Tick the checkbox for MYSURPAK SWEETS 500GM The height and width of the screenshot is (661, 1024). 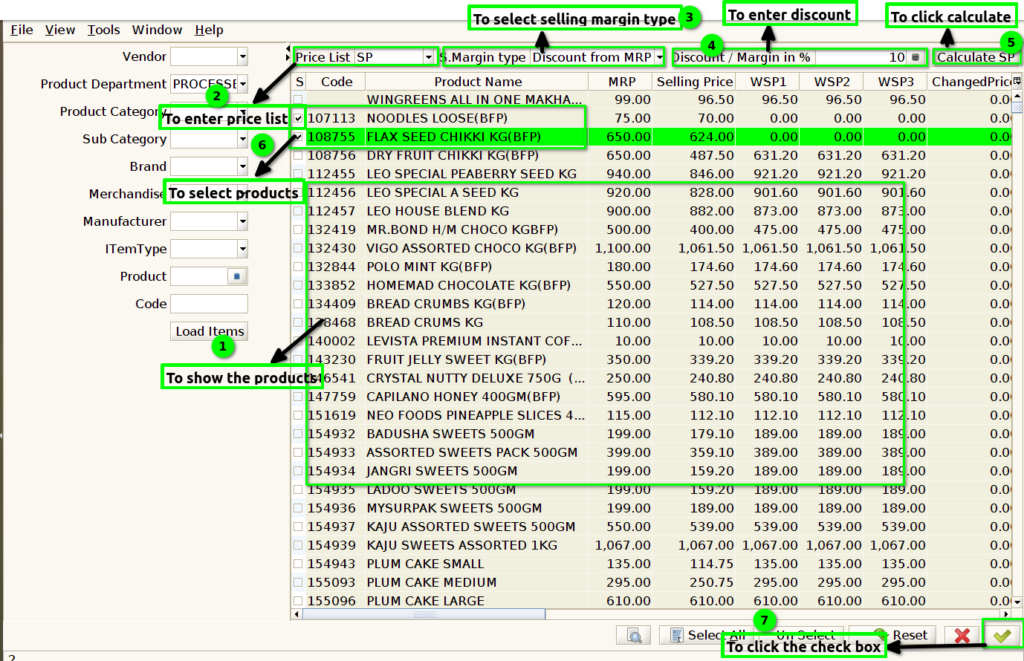point(298,508)
